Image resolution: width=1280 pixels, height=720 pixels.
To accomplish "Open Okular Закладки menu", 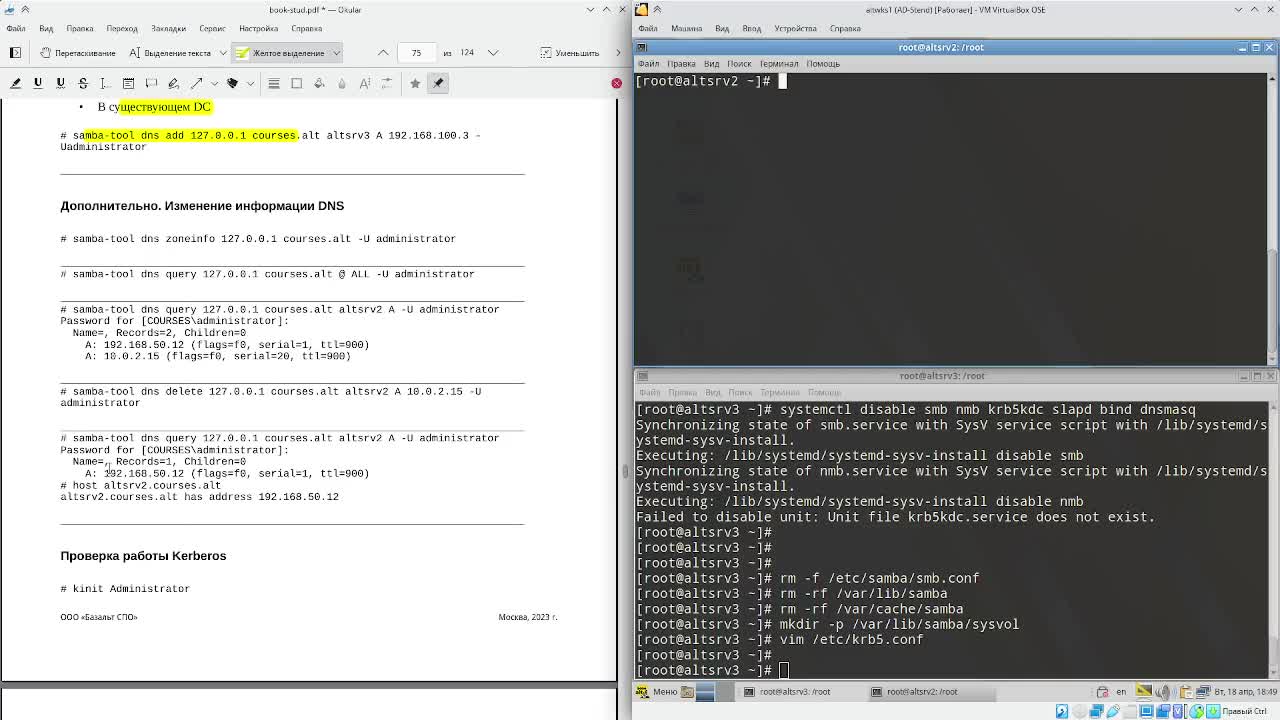I will (x=168, y=28).
